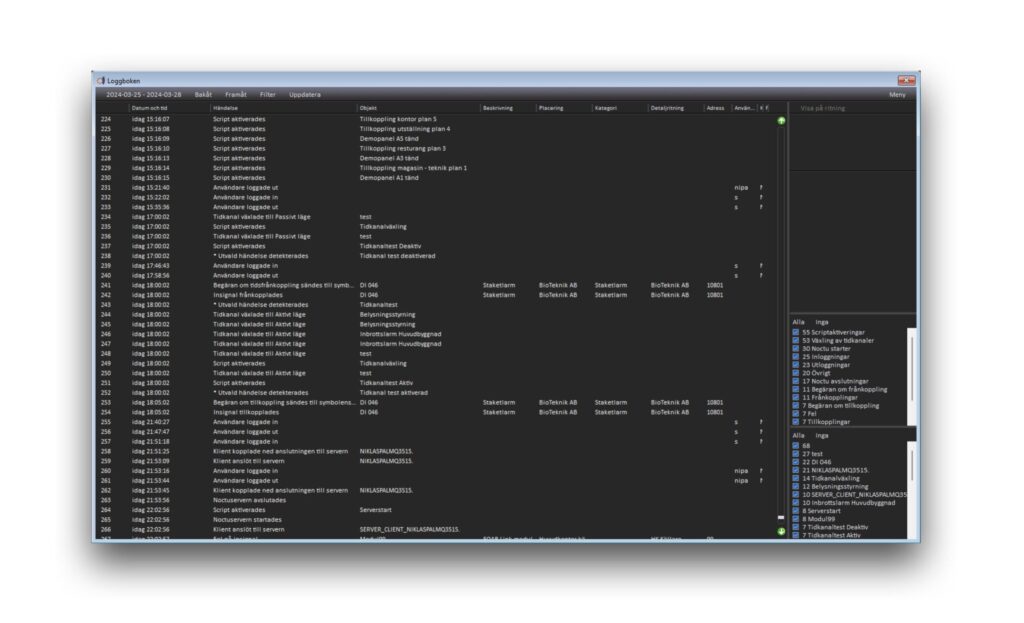1024x623 pixels.
Task: Click Visa på ritning button
Action: coord(823,108)
